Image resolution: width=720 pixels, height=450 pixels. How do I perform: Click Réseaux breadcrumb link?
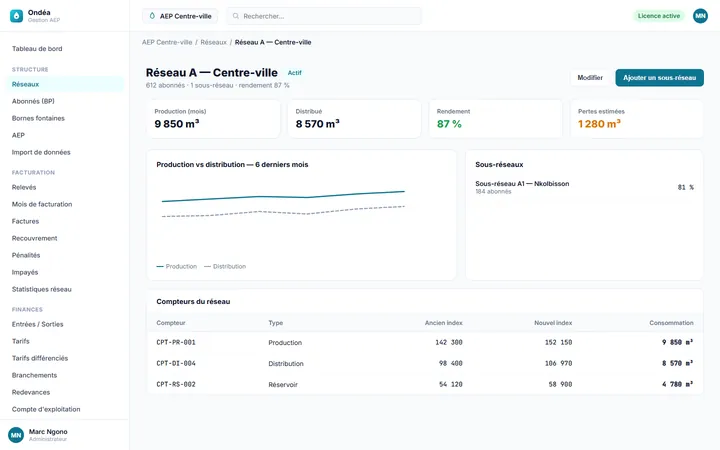coord(214,42)
